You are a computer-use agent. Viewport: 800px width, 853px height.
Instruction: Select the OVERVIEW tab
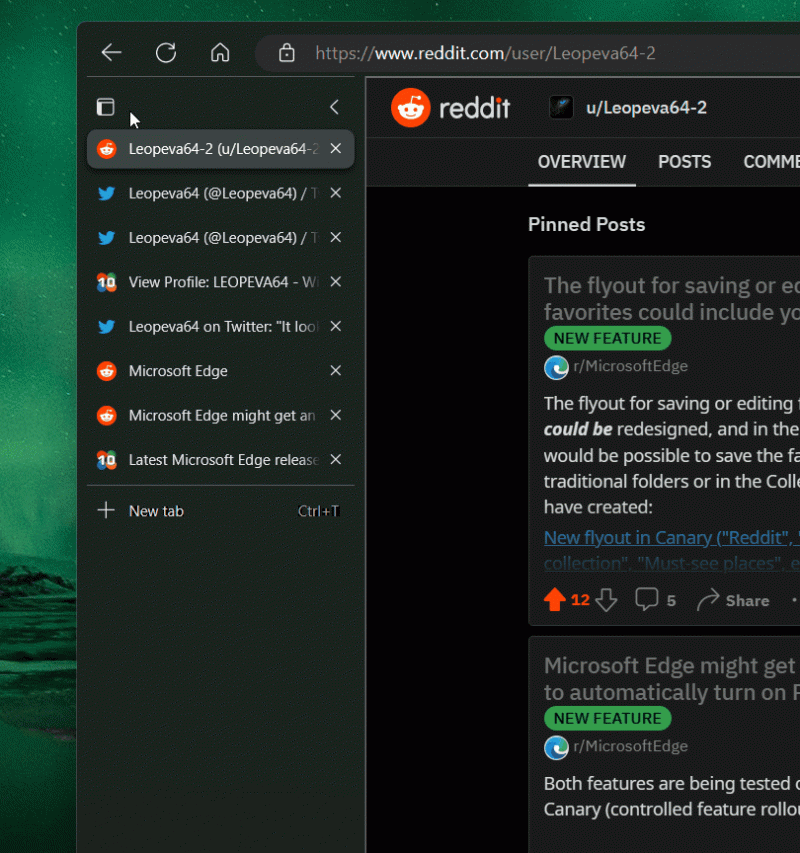tap(581, 161)
